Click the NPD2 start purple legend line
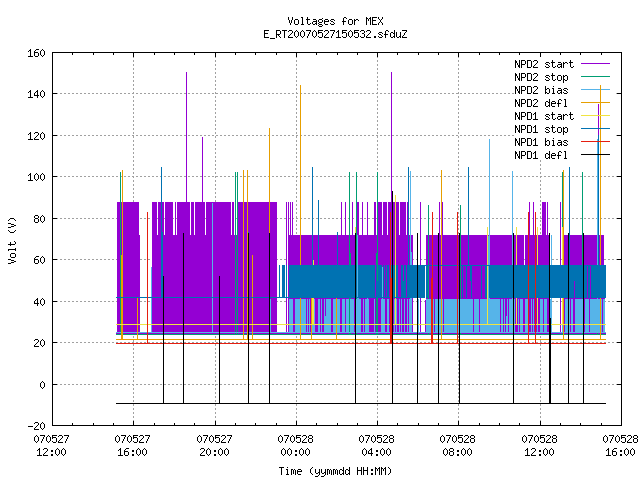 595,64
